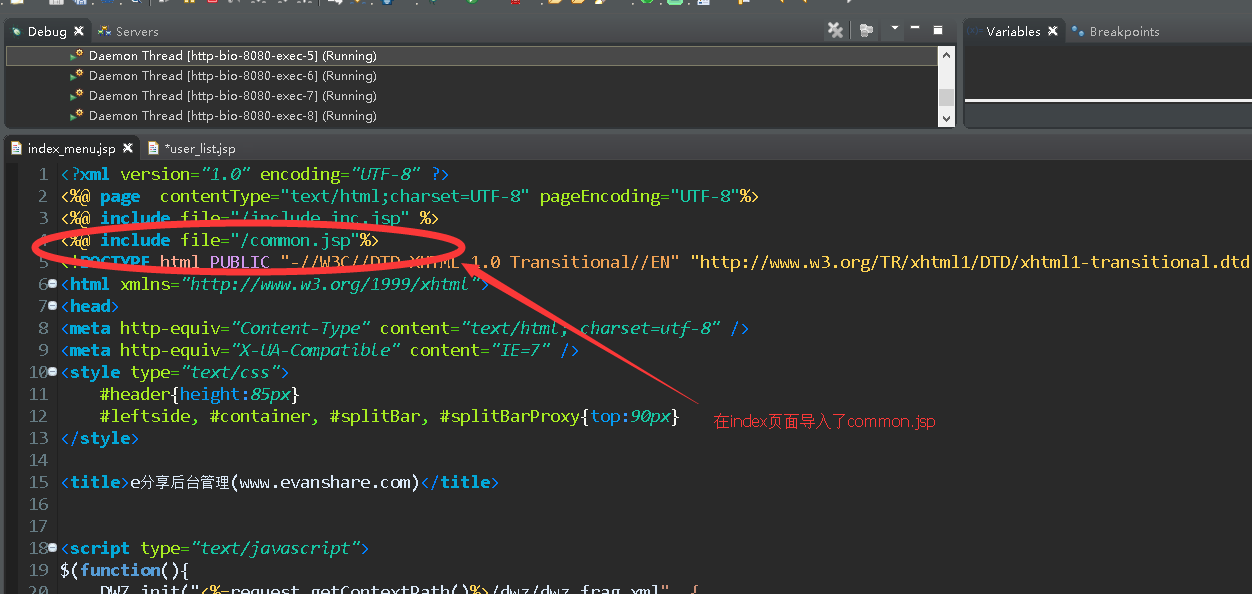Click the #leftside, #container CSS rule line

[x=390, y=416]
